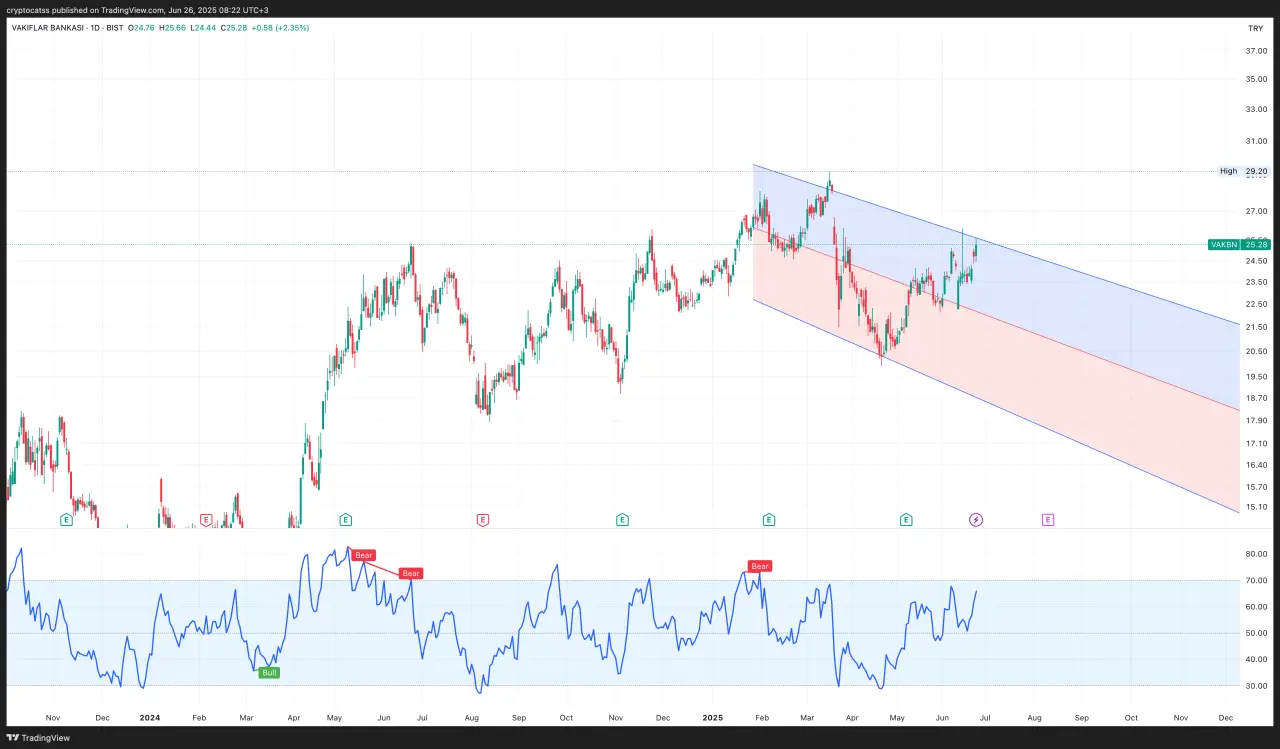Click green earnings marker near November 2023

pos(66,519)
